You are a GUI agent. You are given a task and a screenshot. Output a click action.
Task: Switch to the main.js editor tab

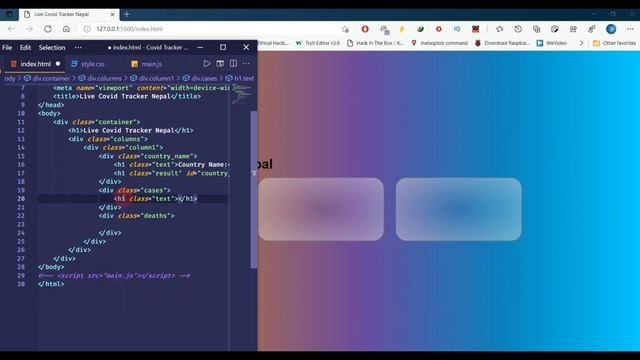tap(147, 64)
